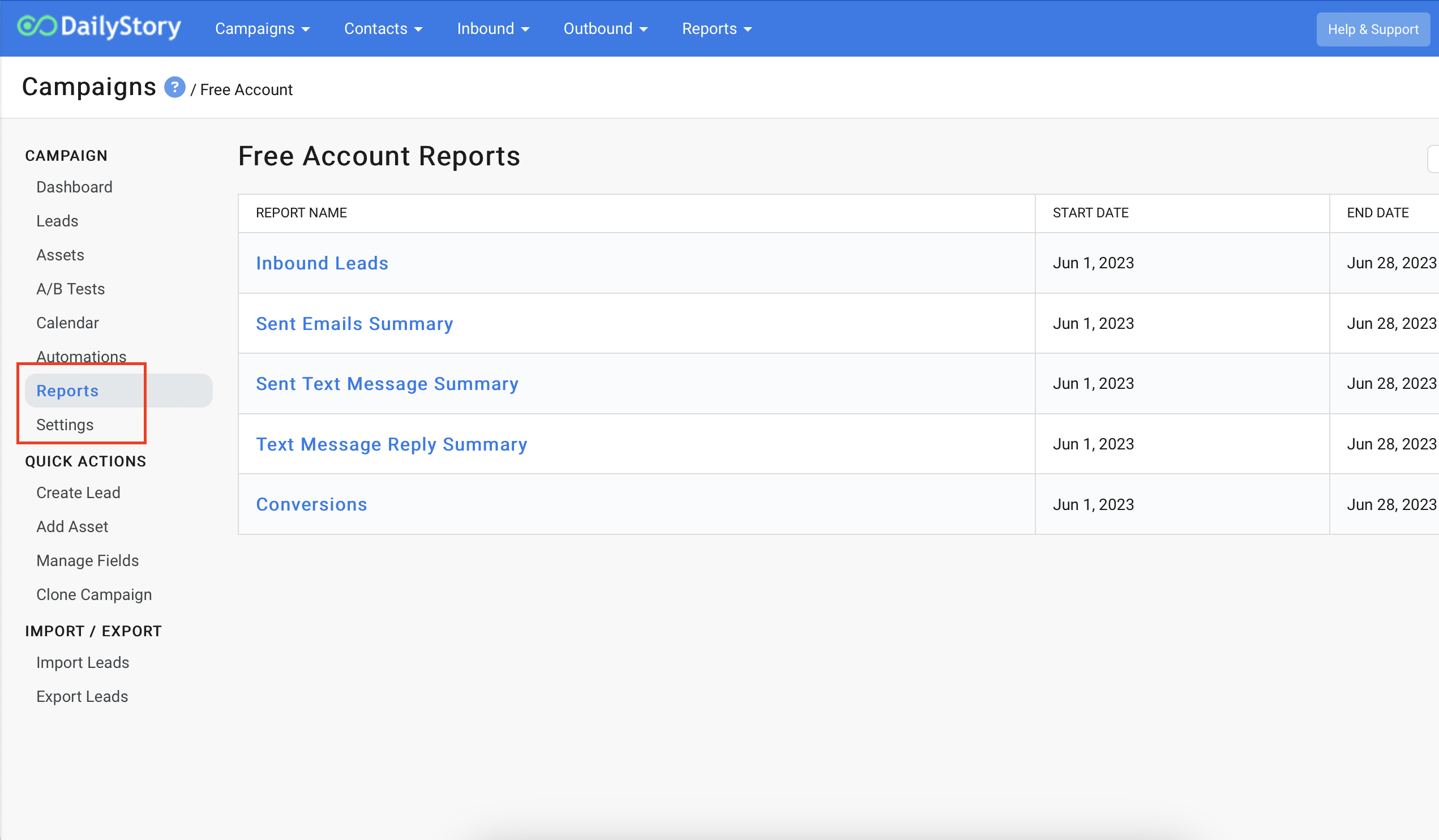Viewport: 1439px width, 840px height.
Task: Click Text Message Reply Summary start date cell
Action: pos(1182,444)
